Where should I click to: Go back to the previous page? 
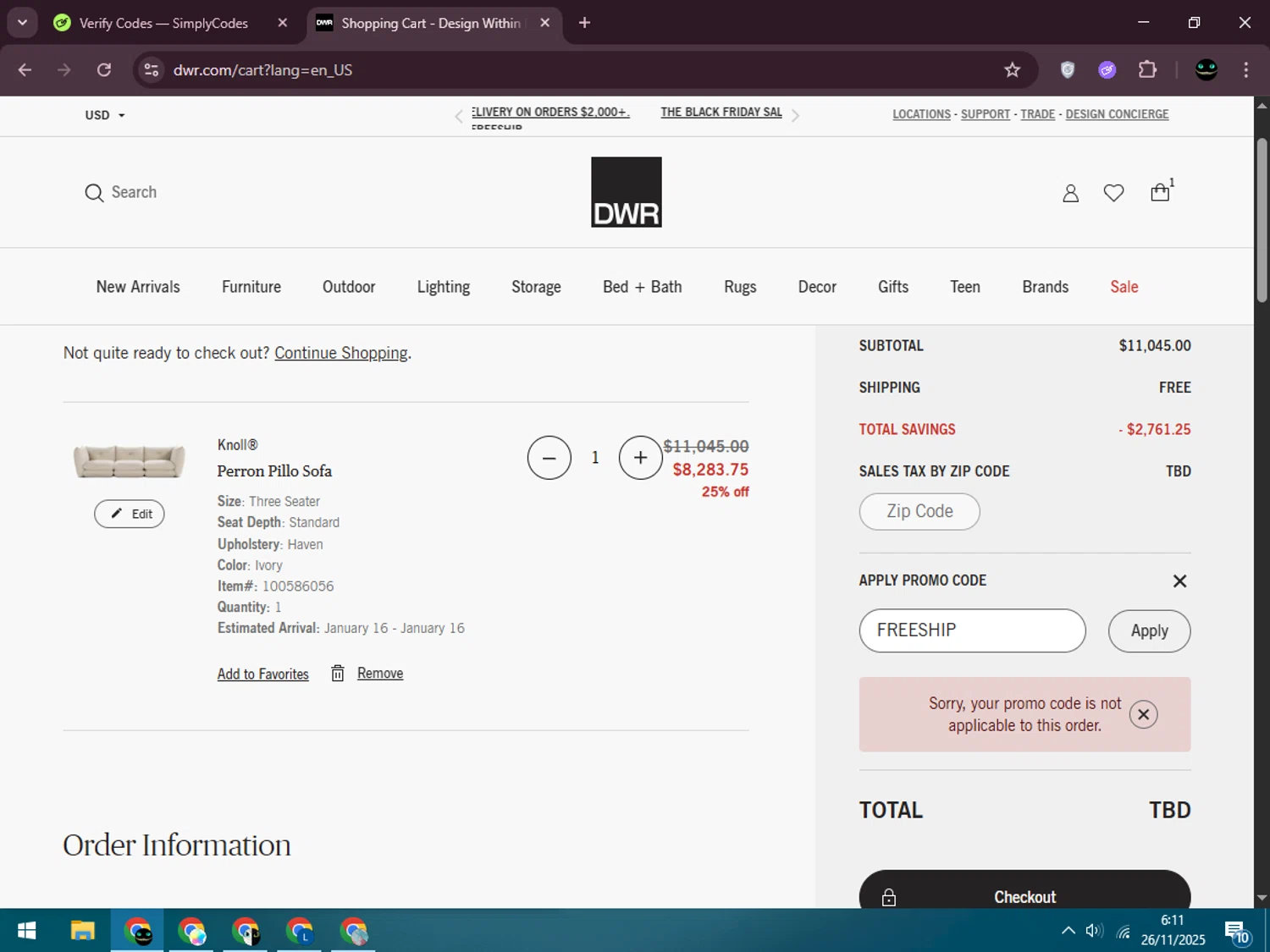25,70
